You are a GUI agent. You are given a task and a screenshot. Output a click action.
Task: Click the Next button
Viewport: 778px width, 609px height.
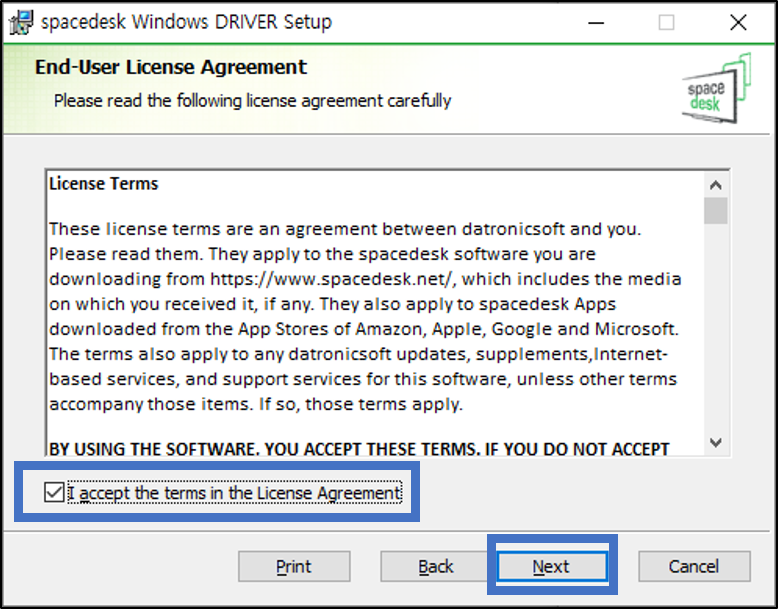coord(552,566)
